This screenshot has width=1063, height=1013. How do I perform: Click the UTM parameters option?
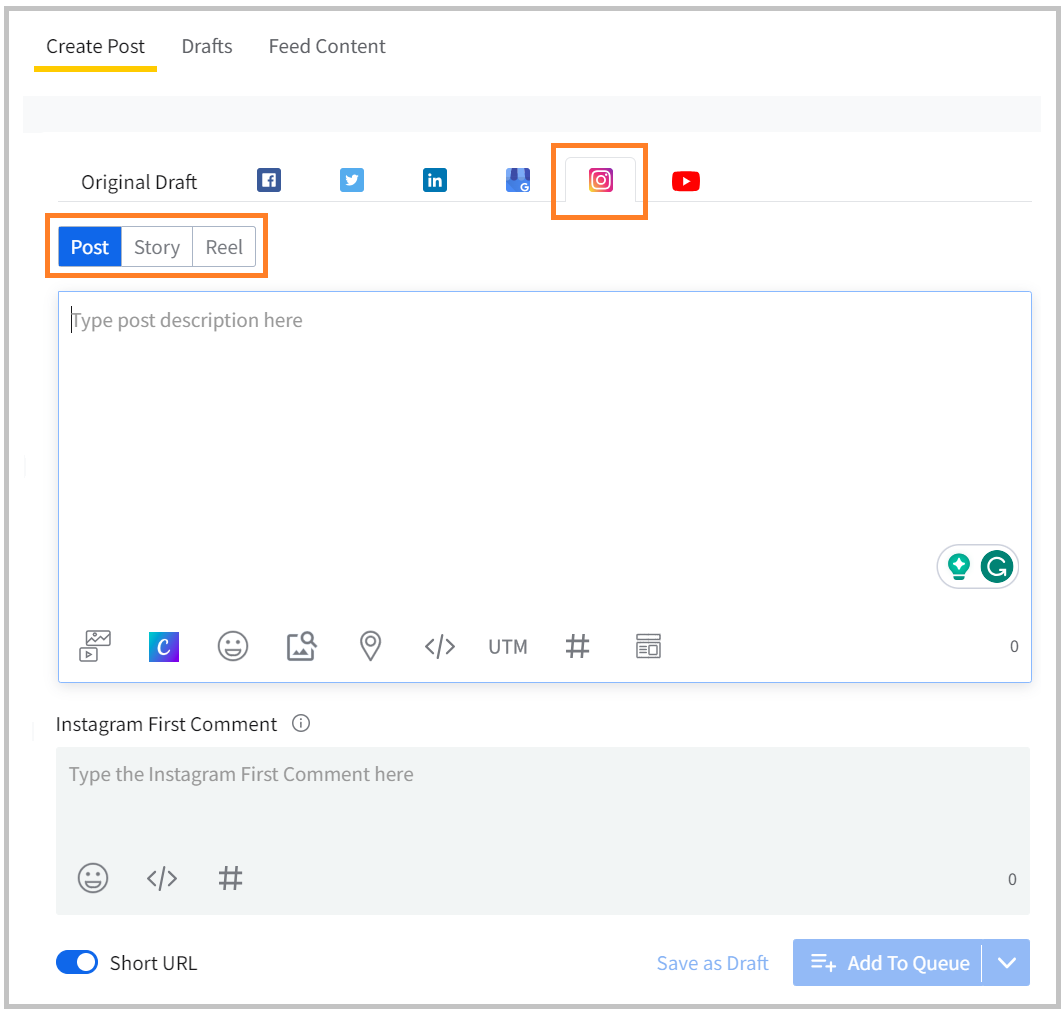click(507, 647)
